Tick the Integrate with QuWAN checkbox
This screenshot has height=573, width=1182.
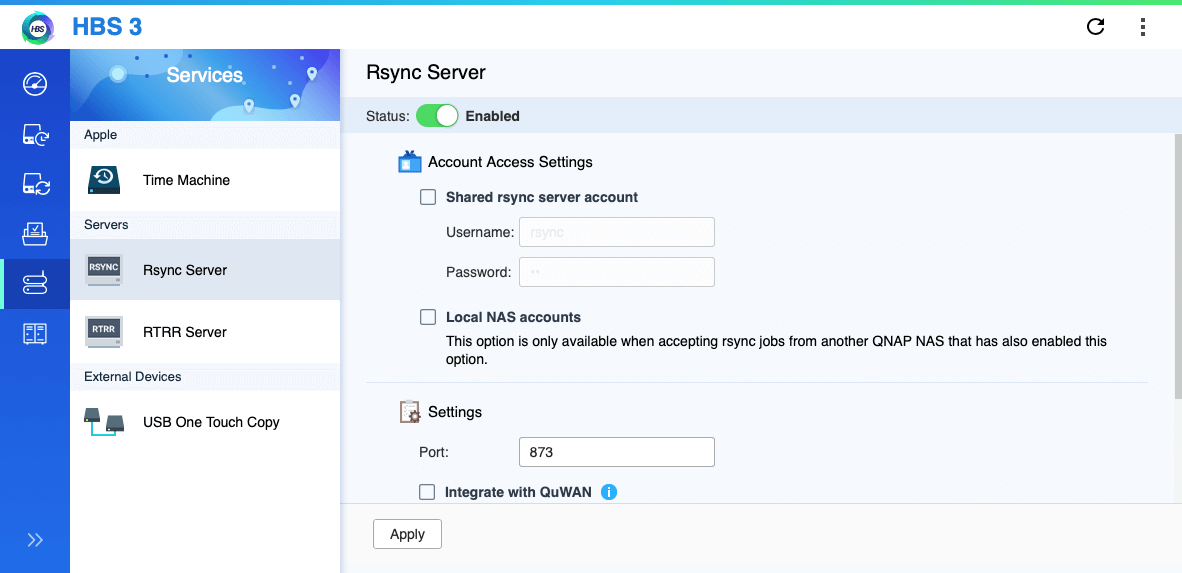[428, 492]
